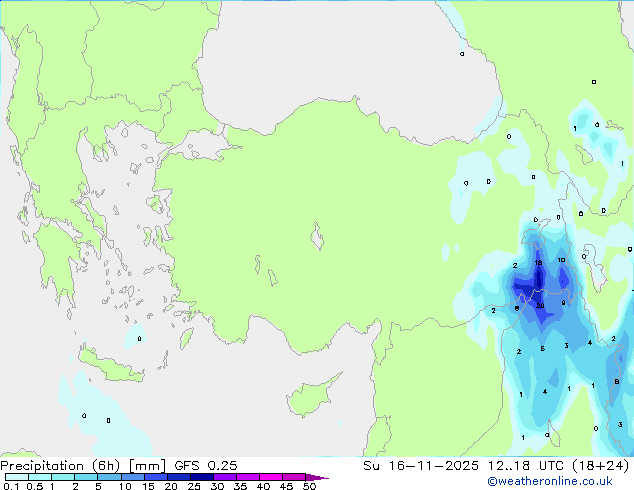The width and height of the screenshot is (634, 490).
Task: Click the '[mm]' unit label
Action: (x=147, y=466)
